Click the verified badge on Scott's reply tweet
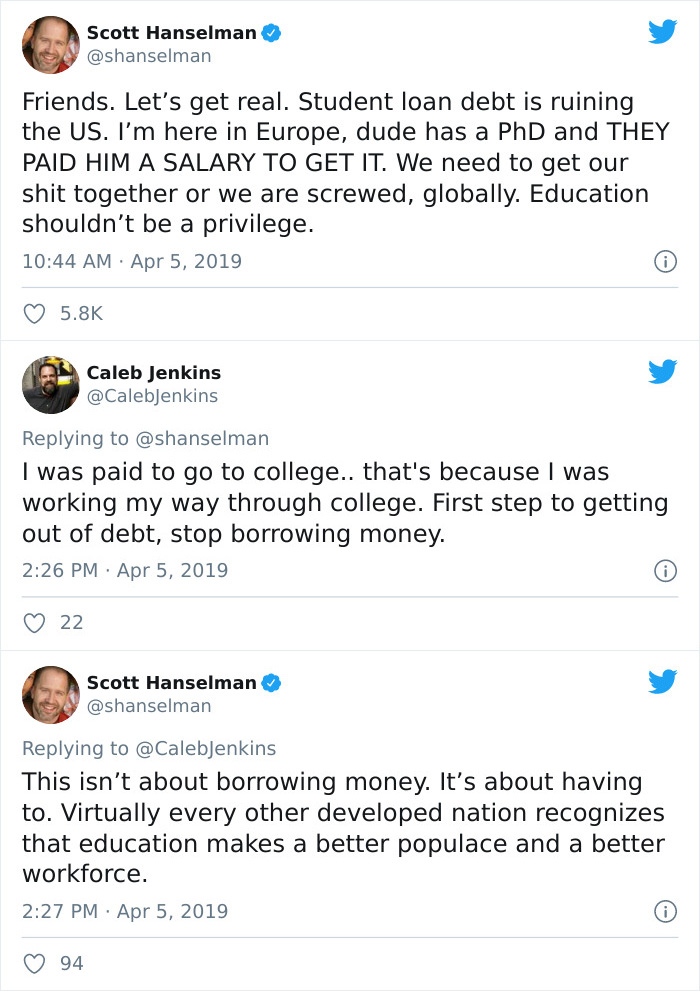The width and height of the screenshot is (700, 991). pyautogui.click(x=270, y=682)
